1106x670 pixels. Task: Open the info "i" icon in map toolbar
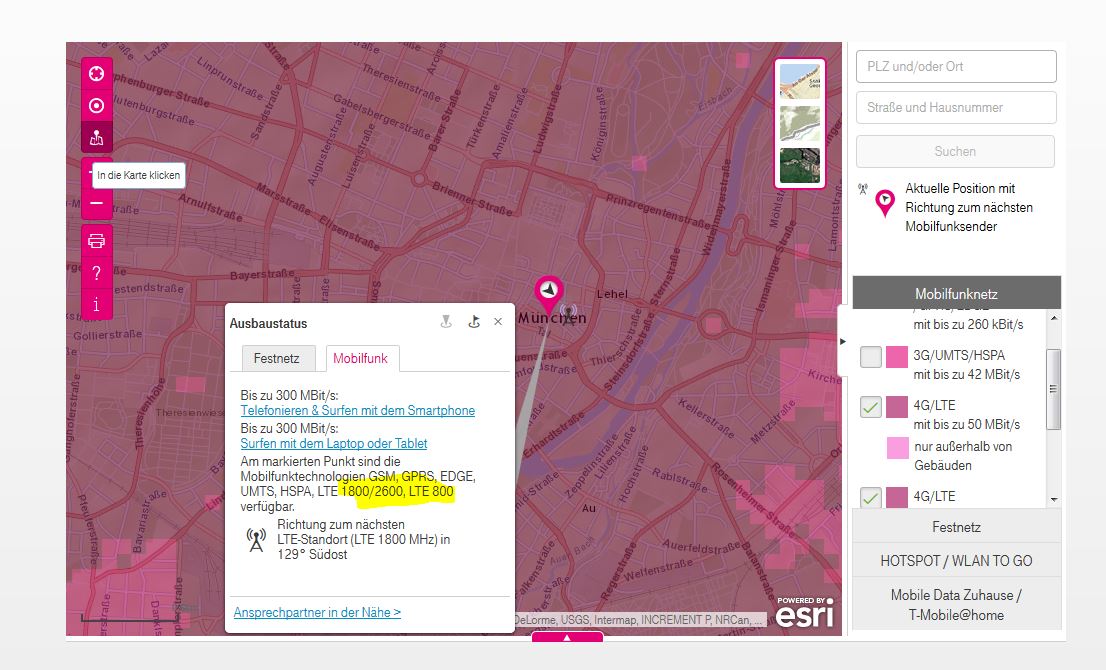[97, 305]
